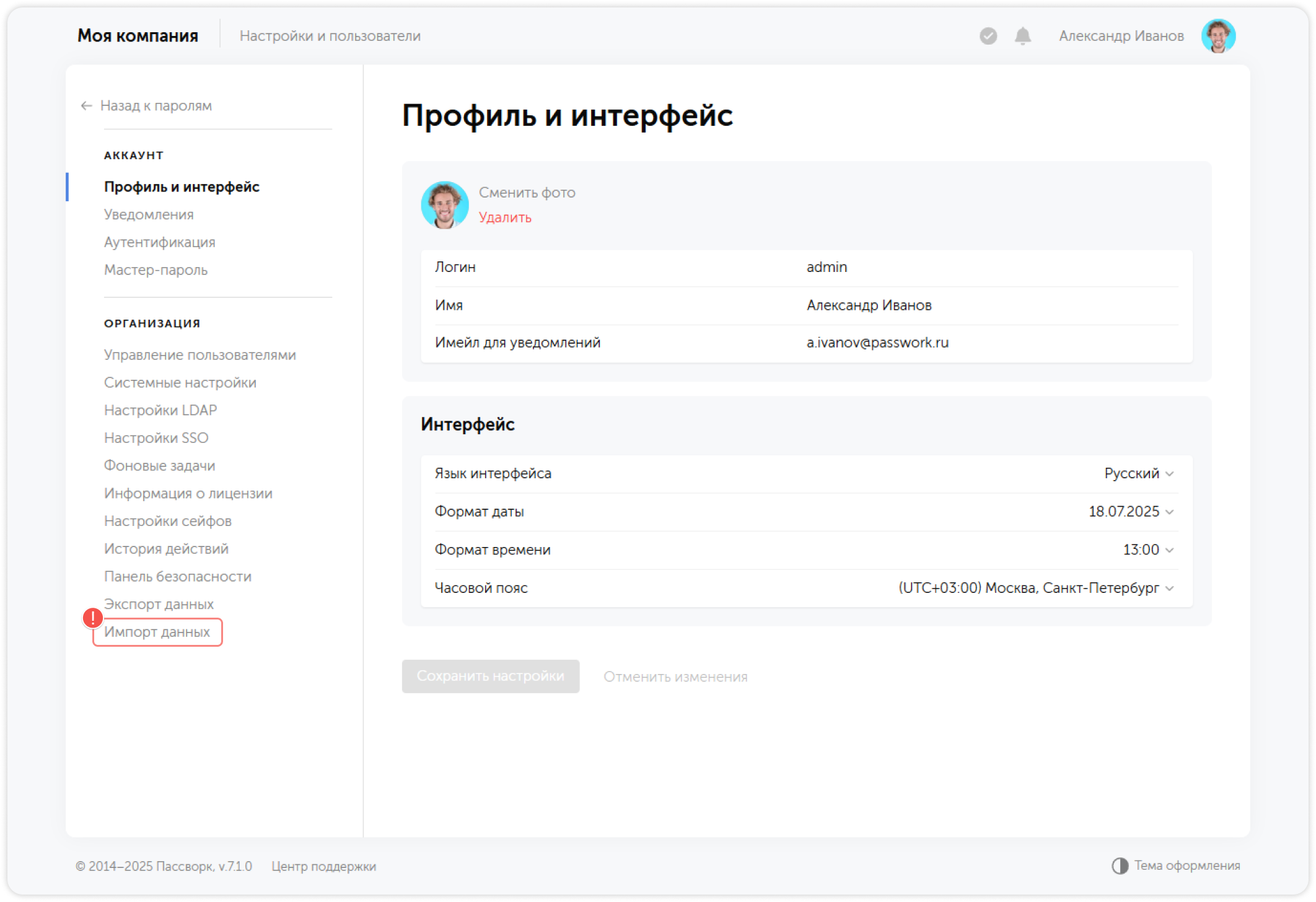Viewport: 1316px width, 902px height.
Task: Click the checkmark status icon in header
Action: tap(988, 36)
